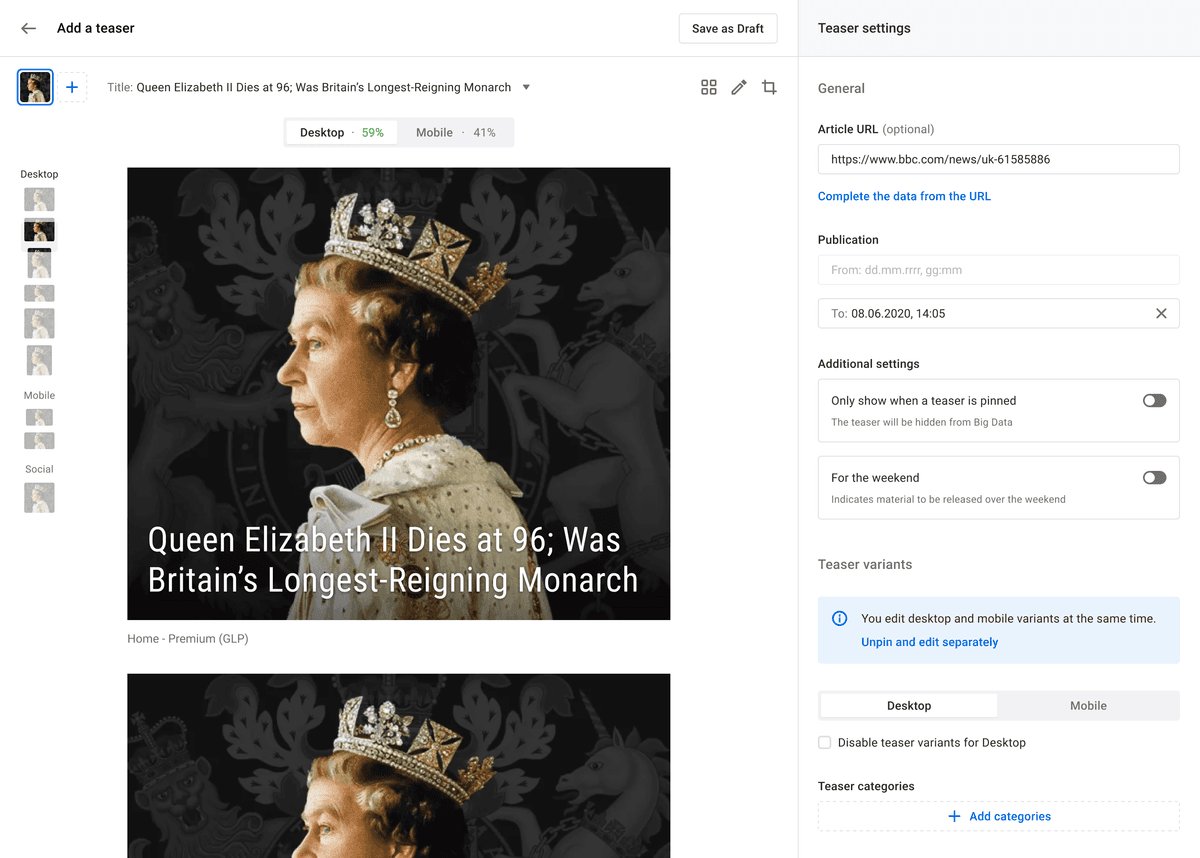
Task: Expand the Title dropdown arrow
Action: pyautogui.click(x=526, y=87)
